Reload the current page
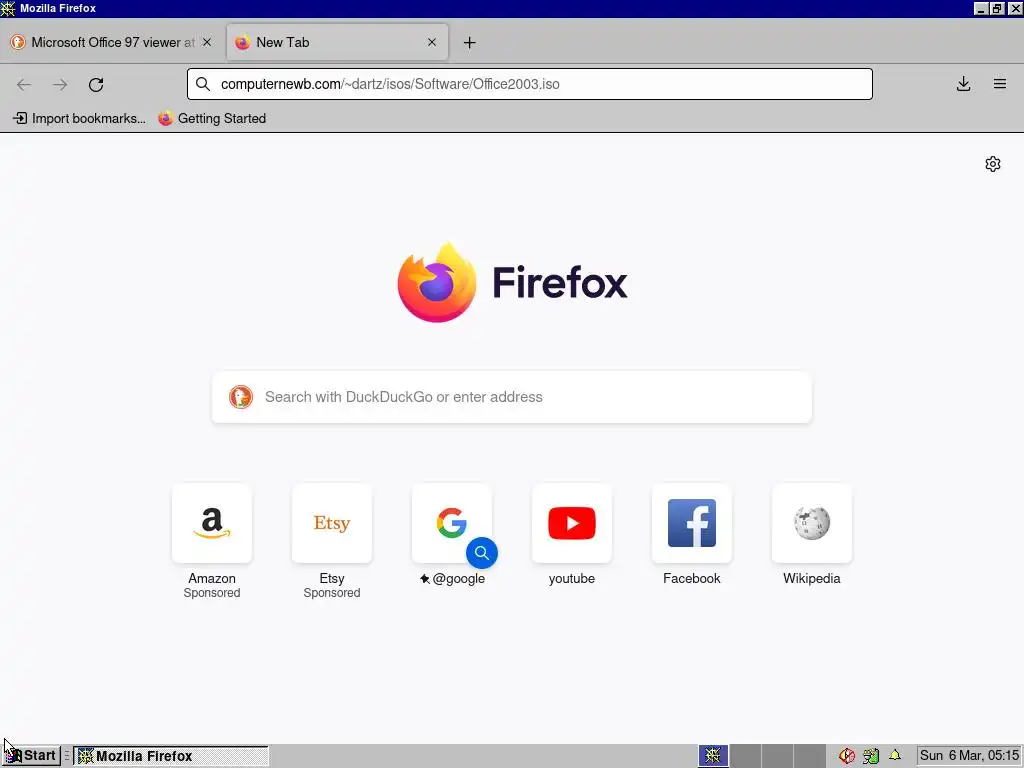 (x=96, y=84)
